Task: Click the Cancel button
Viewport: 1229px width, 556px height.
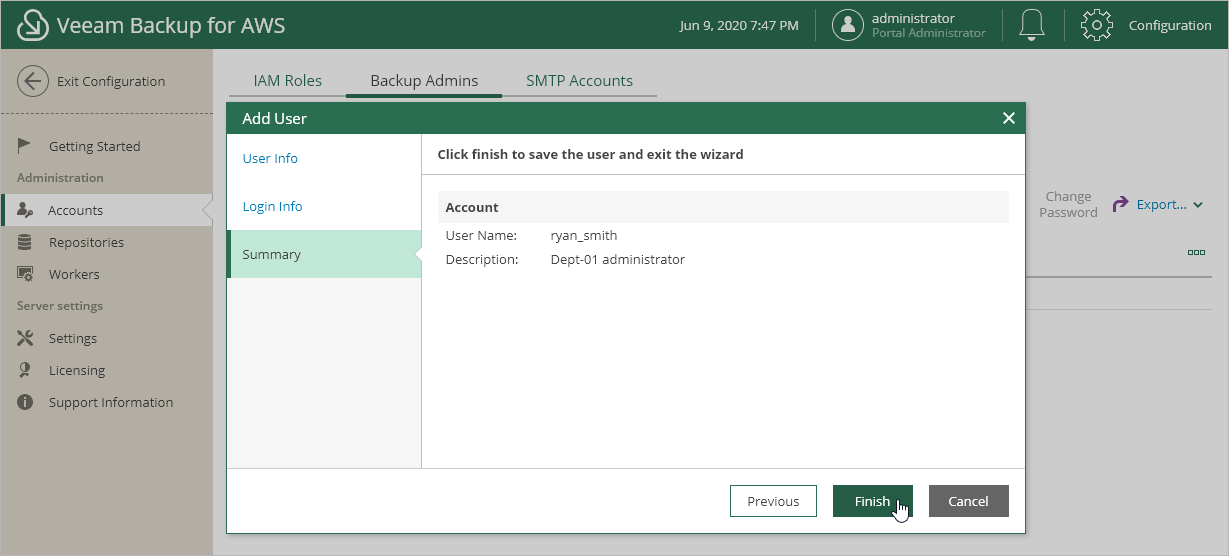Action: 968,501
